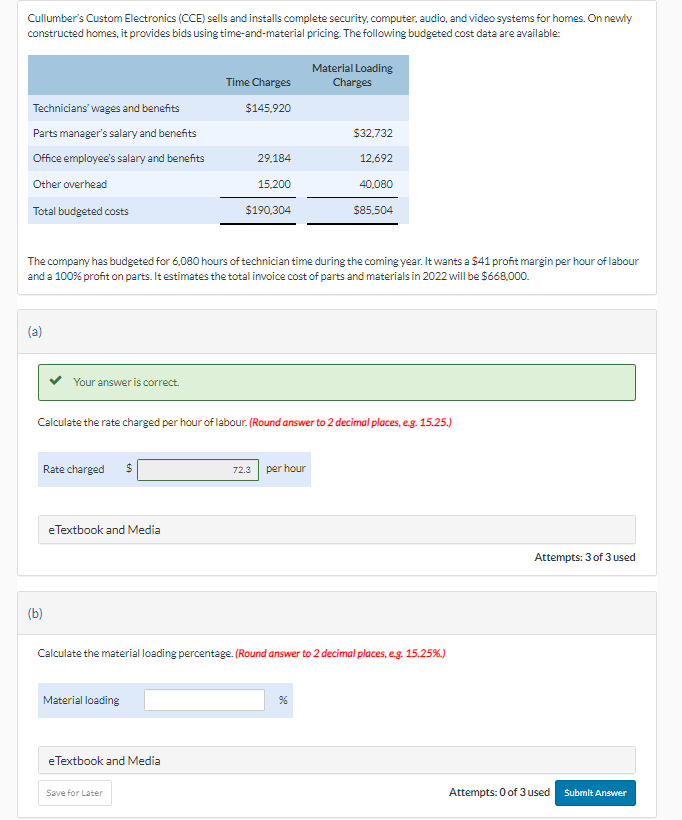Viewport: 682px width, 820px height.
Task: Click the $32,732 parts manager cell
Action: [373, 133]
